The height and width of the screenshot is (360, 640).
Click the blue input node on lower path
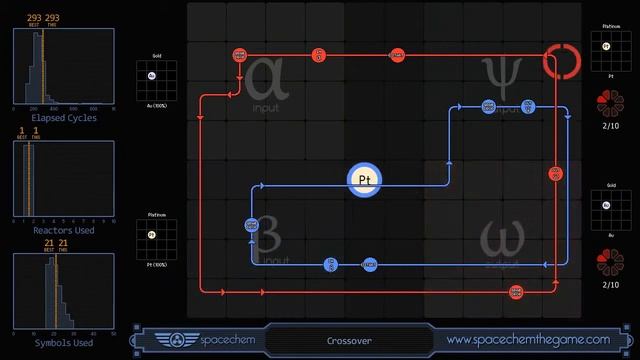[331, 264]
